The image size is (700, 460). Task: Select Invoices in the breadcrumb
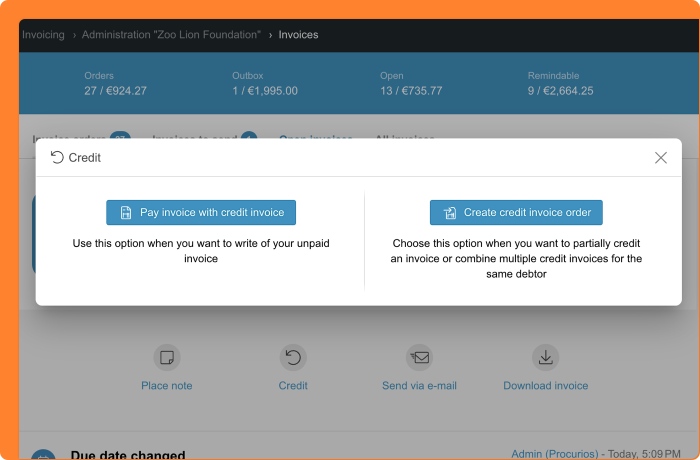(x=298, y=35)
